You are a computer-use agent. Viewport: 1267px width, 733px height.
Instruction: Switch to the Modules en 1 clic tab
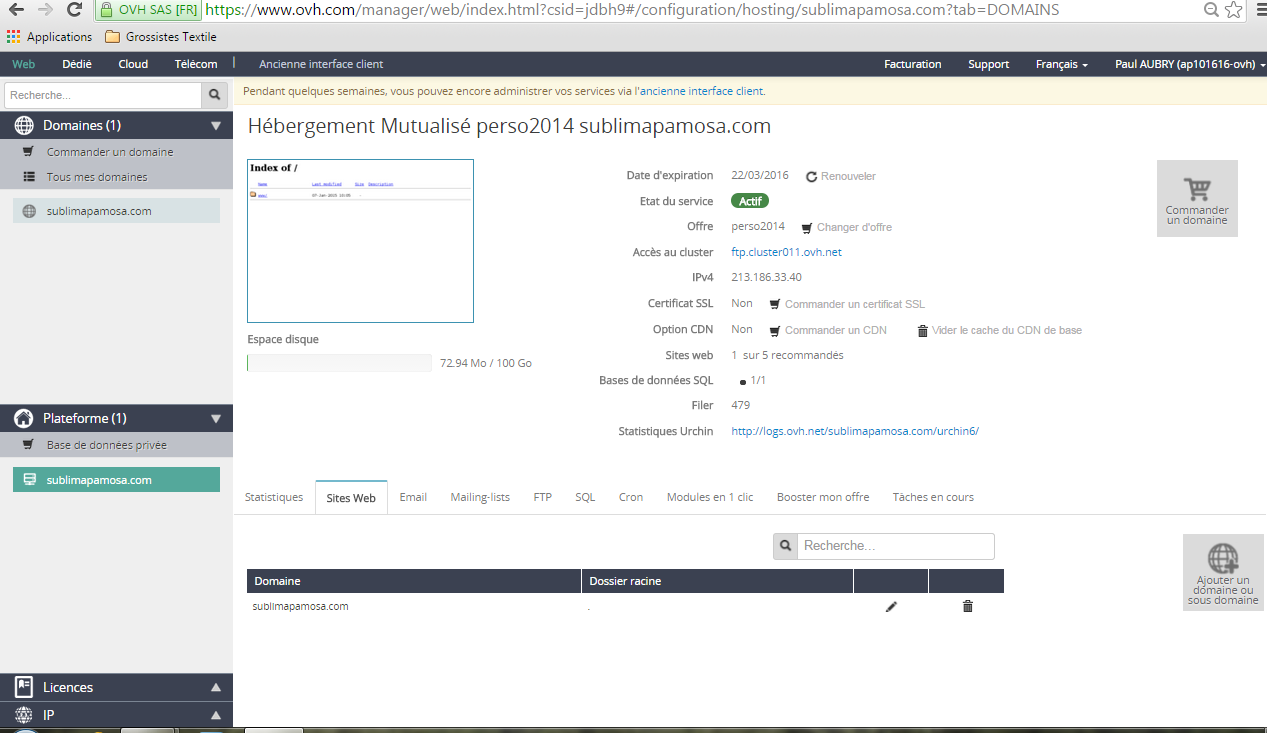click(710, 497)
